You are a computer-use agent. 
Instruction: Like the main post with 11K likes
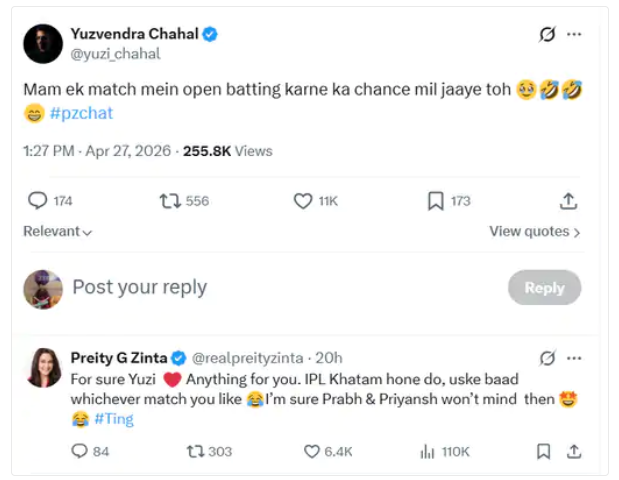tap(304, 201)
